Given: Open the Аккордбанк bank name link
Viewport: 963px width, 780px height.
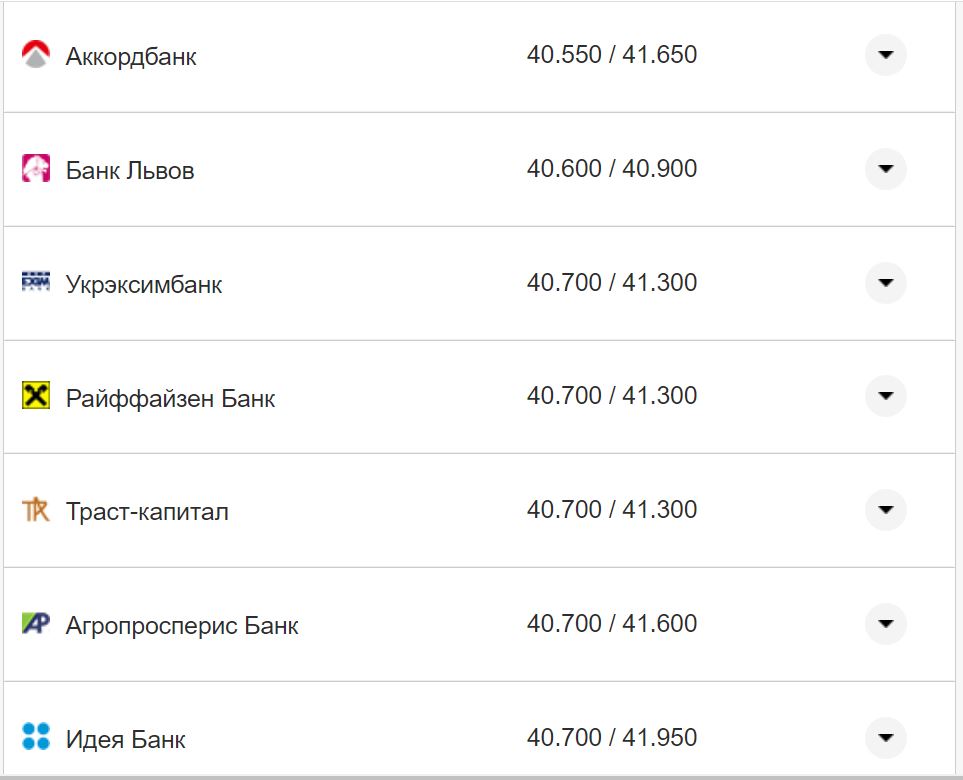Looking at the screenshot, I should (x=131, y=56).
